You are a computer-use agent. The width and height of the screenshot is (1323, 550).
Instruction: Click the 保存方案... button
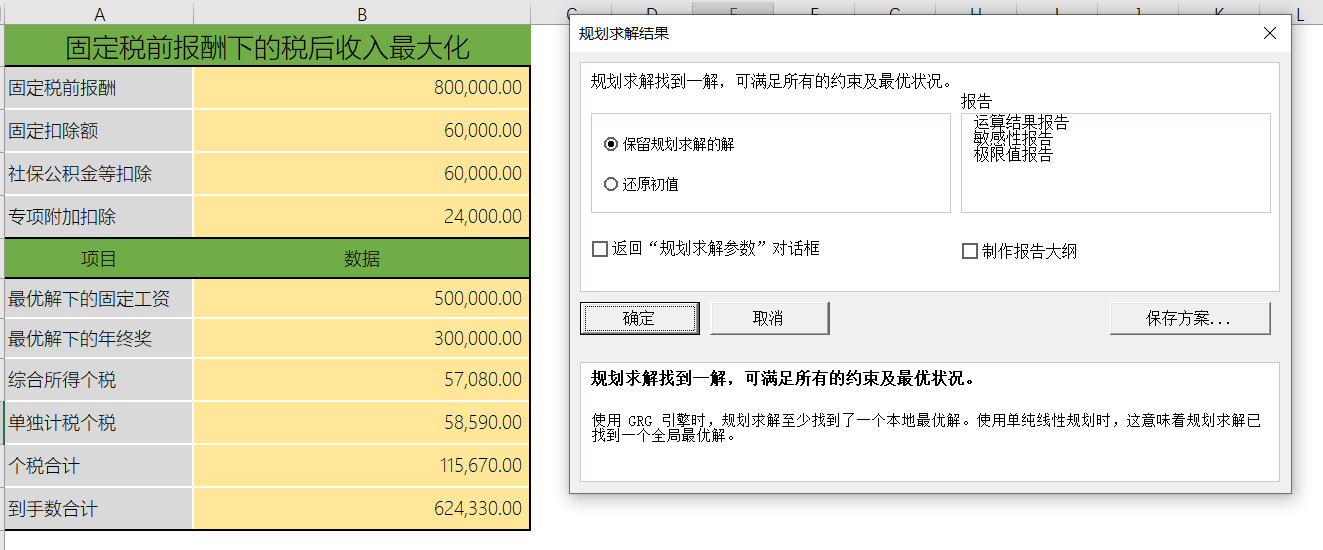[x=1190, y=318]
